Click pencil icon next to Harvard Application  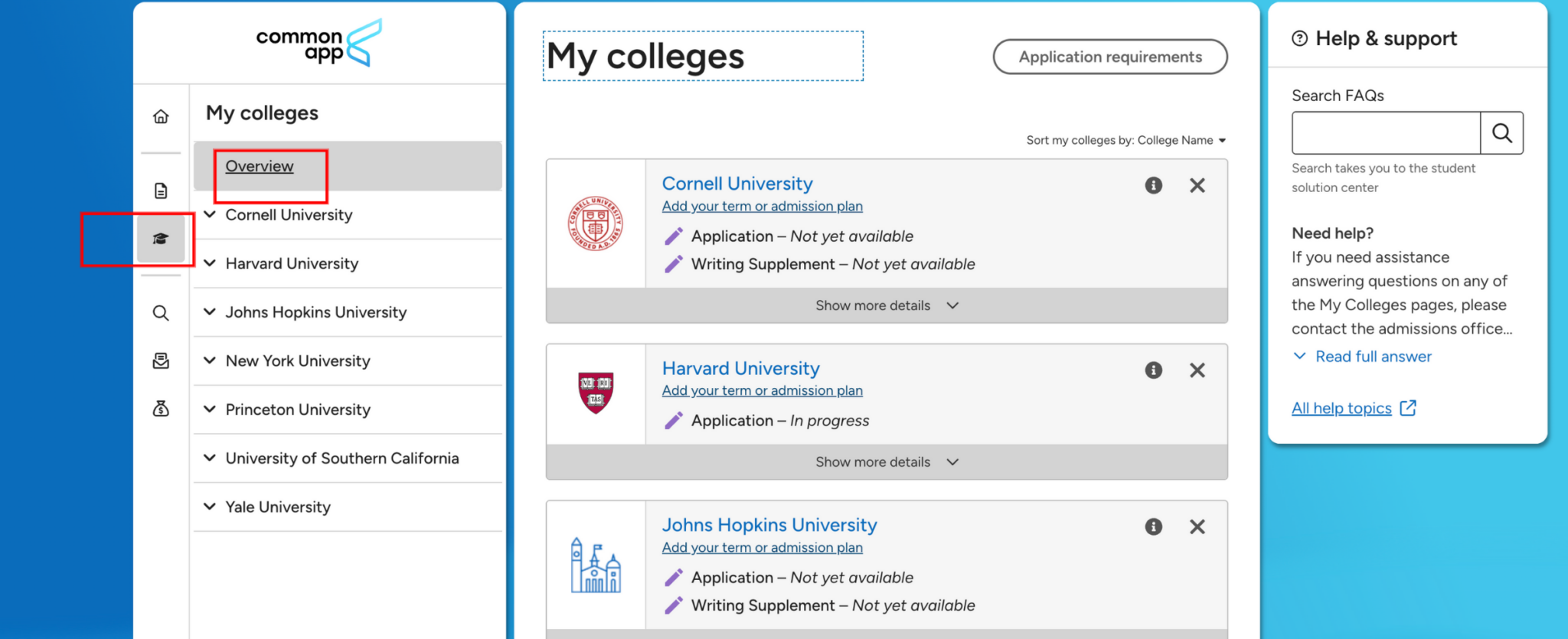click(x=674, y=421)
